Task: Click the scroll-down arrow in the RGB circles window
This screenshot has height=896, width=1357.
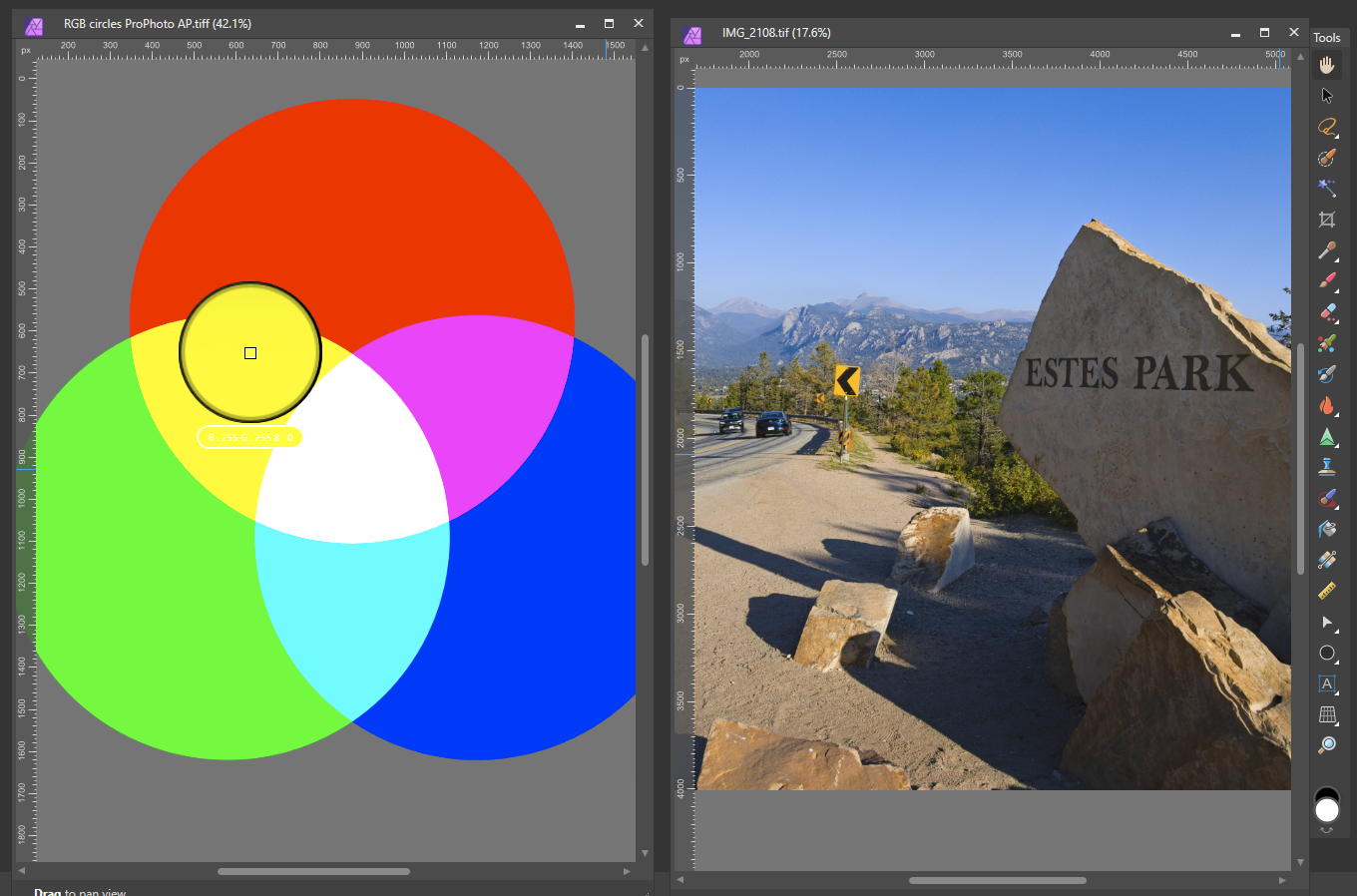Action: [x=645, y=853]
